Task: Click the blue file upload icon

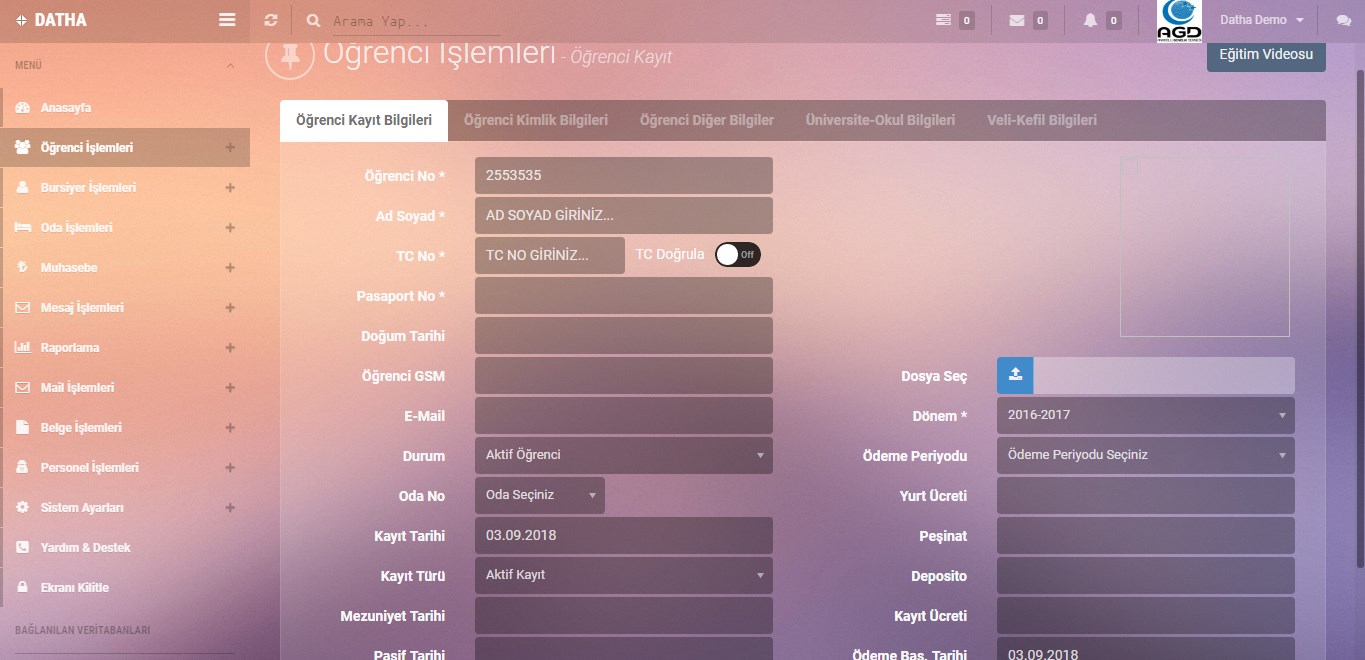Action: (1015, 375)
